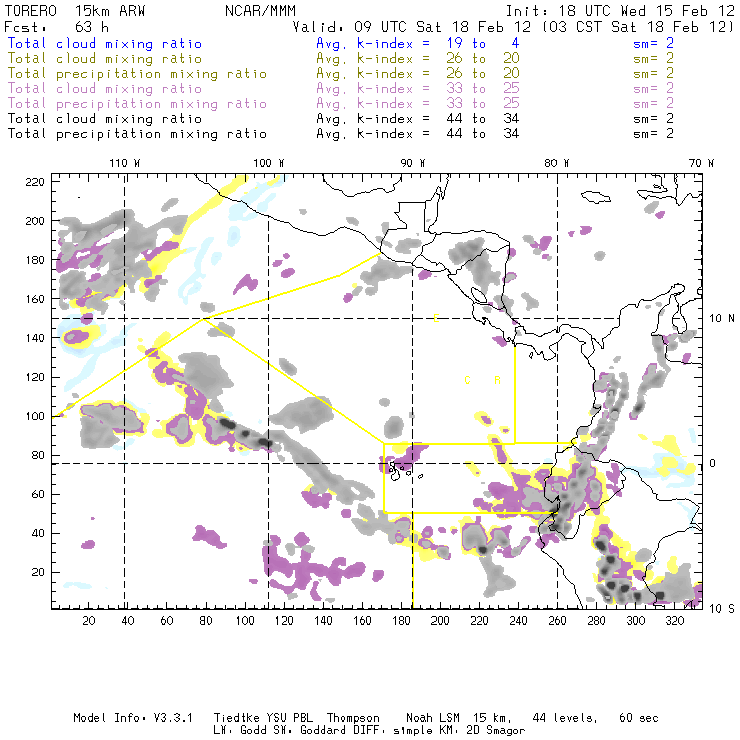Click the 'Tiedtke' scheme label
The width and height of the screenshot is (740, 740).
click(x=236, y=718)
